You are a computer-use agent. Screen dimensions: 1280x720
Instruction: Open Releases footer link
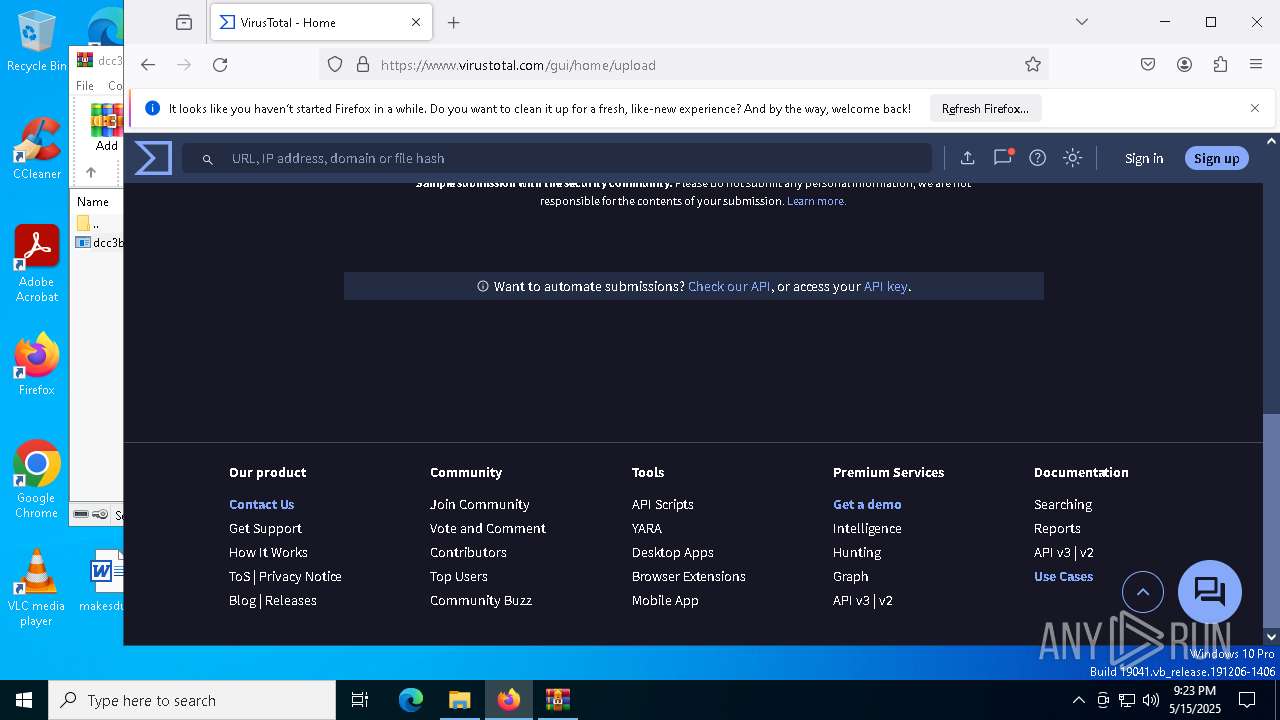coord(291,600)
